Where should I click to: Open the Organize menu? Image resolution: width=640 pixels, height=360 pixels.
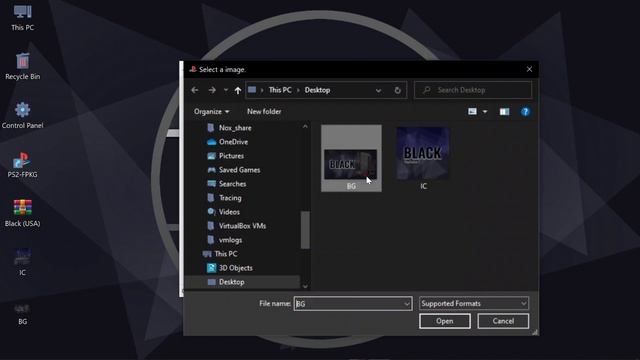point(211,111)
